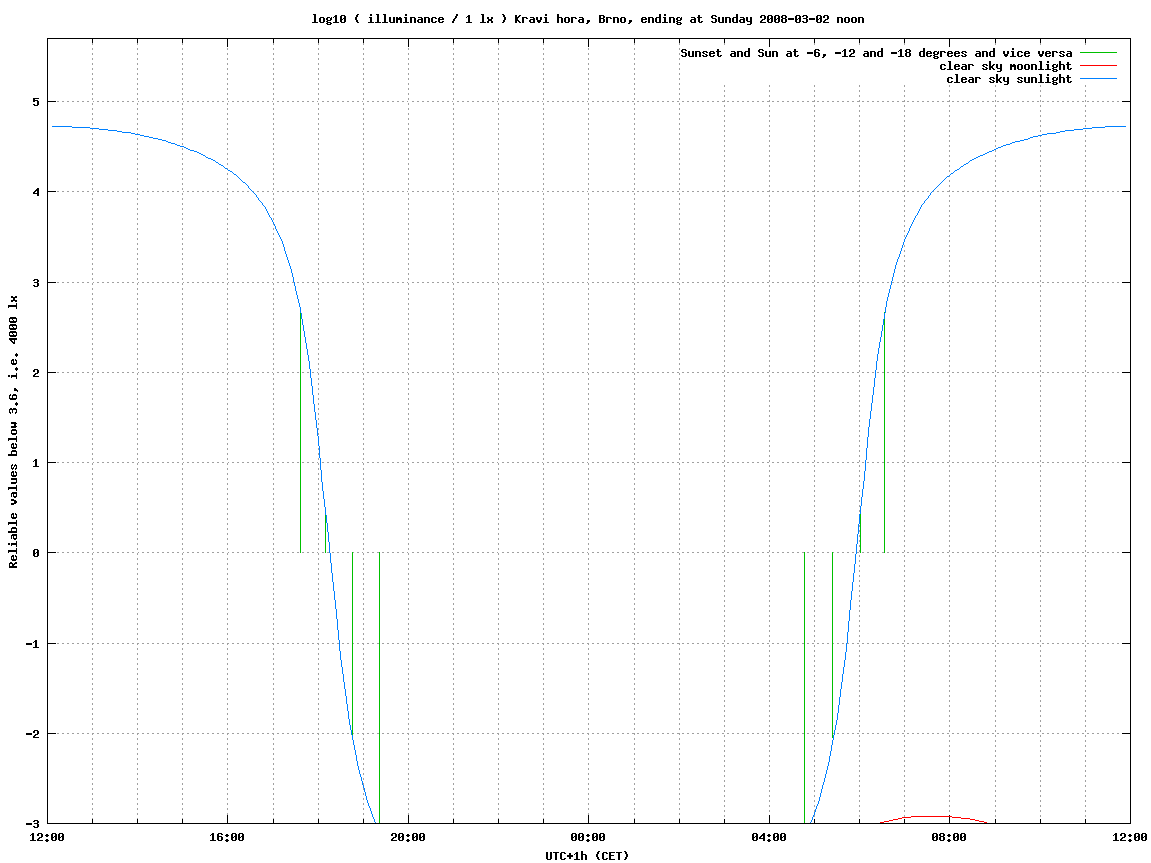The height and width of the screenshot is (863, 1151).
Task: Click the blue sunlight legend line sample
Action: point(1098,79)
